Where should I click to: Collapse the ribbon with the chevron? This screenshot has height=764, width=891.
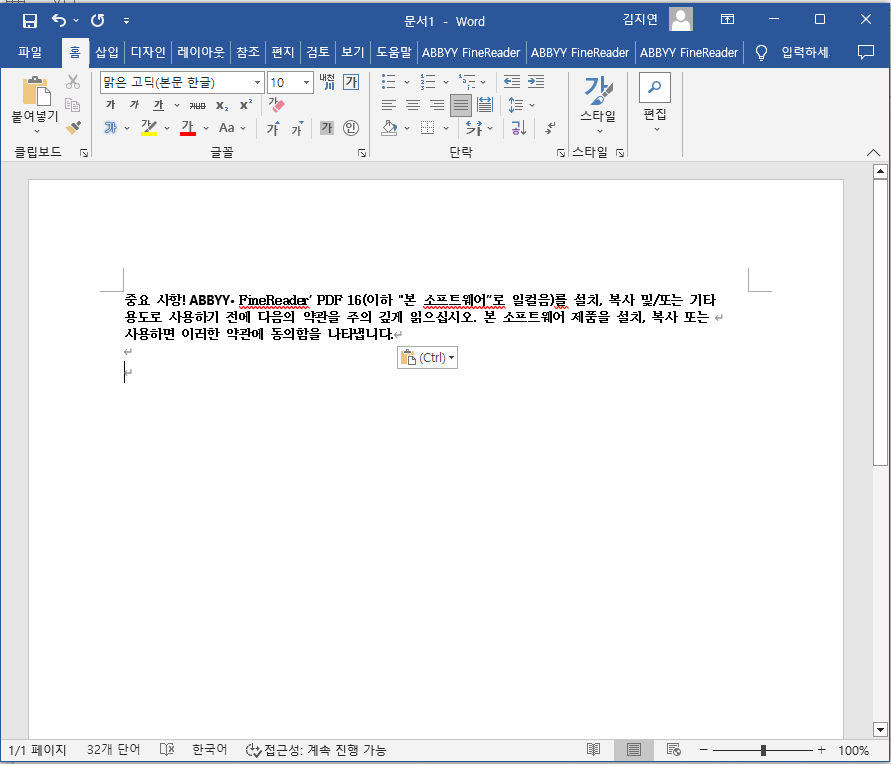(x=873, y=152)
